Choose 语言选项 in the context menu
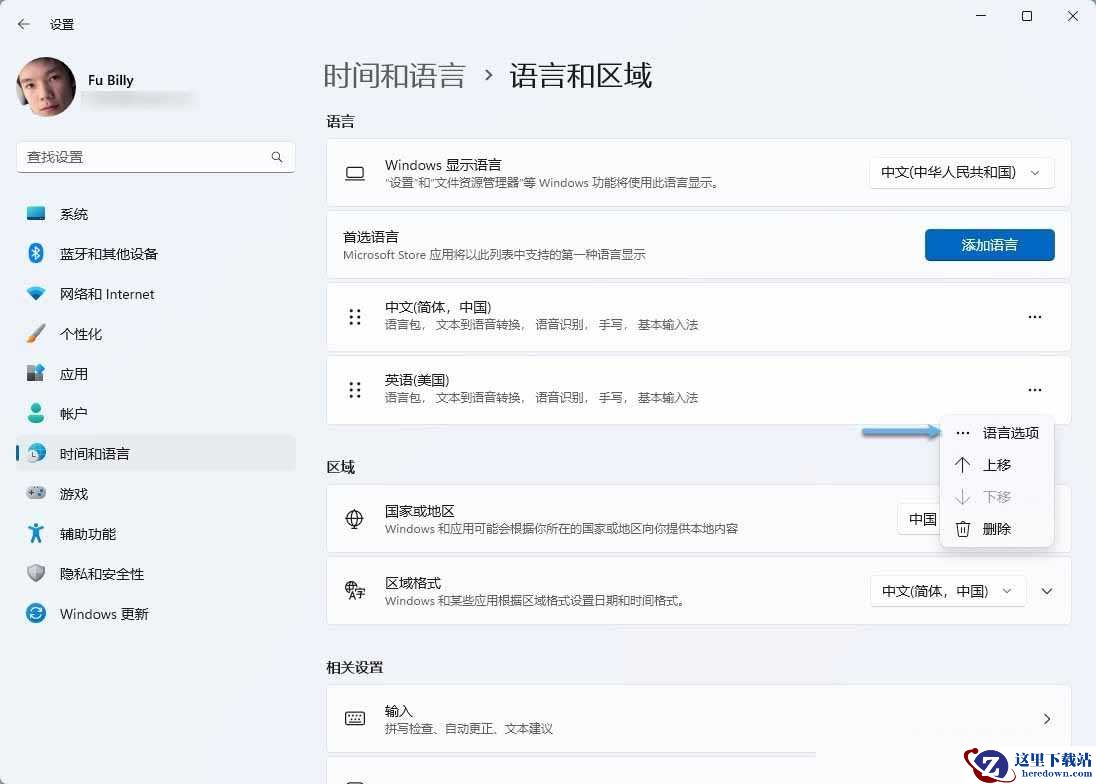 pos(997,433)
